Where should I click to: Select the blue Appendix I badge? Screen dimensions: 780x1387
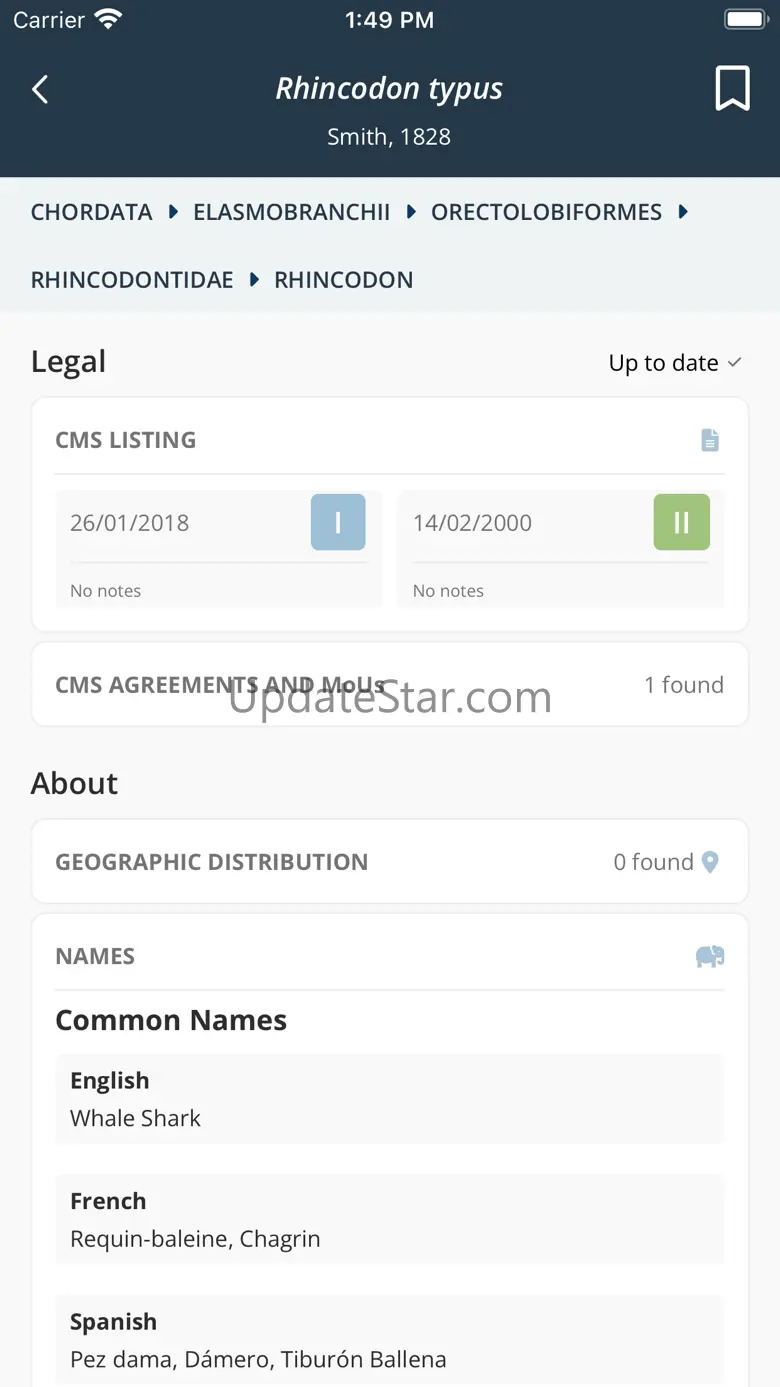338,522
